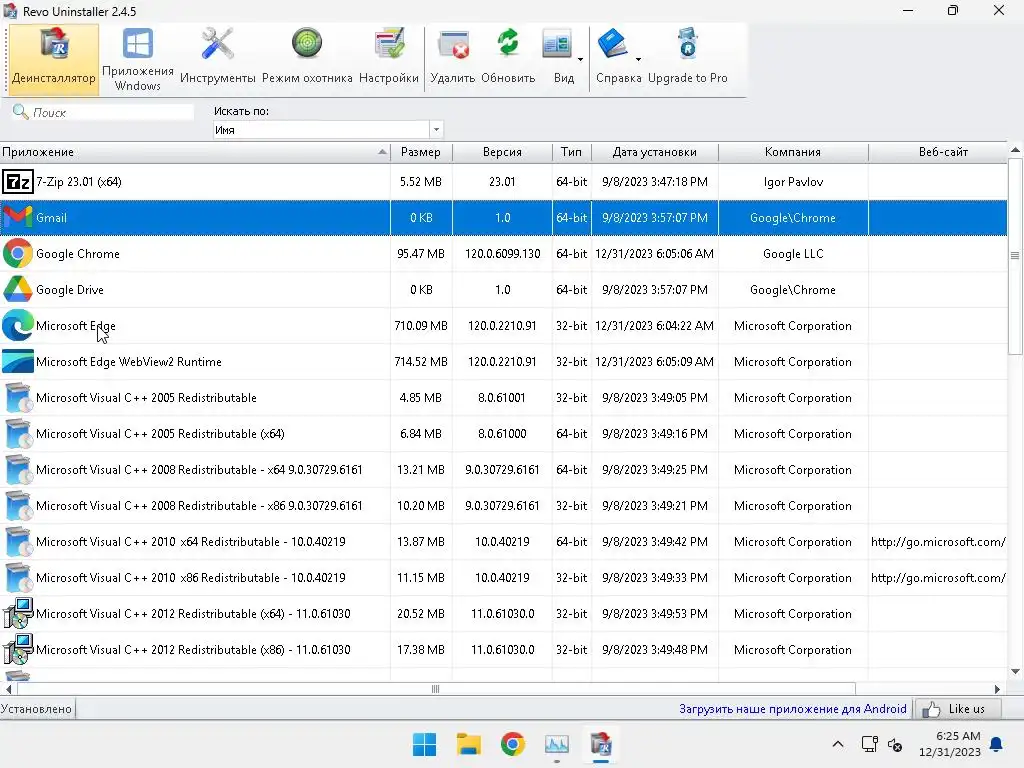Sort by the Размер column header
Viewport: 1024px width, 768px height.
tap(421, 152)
